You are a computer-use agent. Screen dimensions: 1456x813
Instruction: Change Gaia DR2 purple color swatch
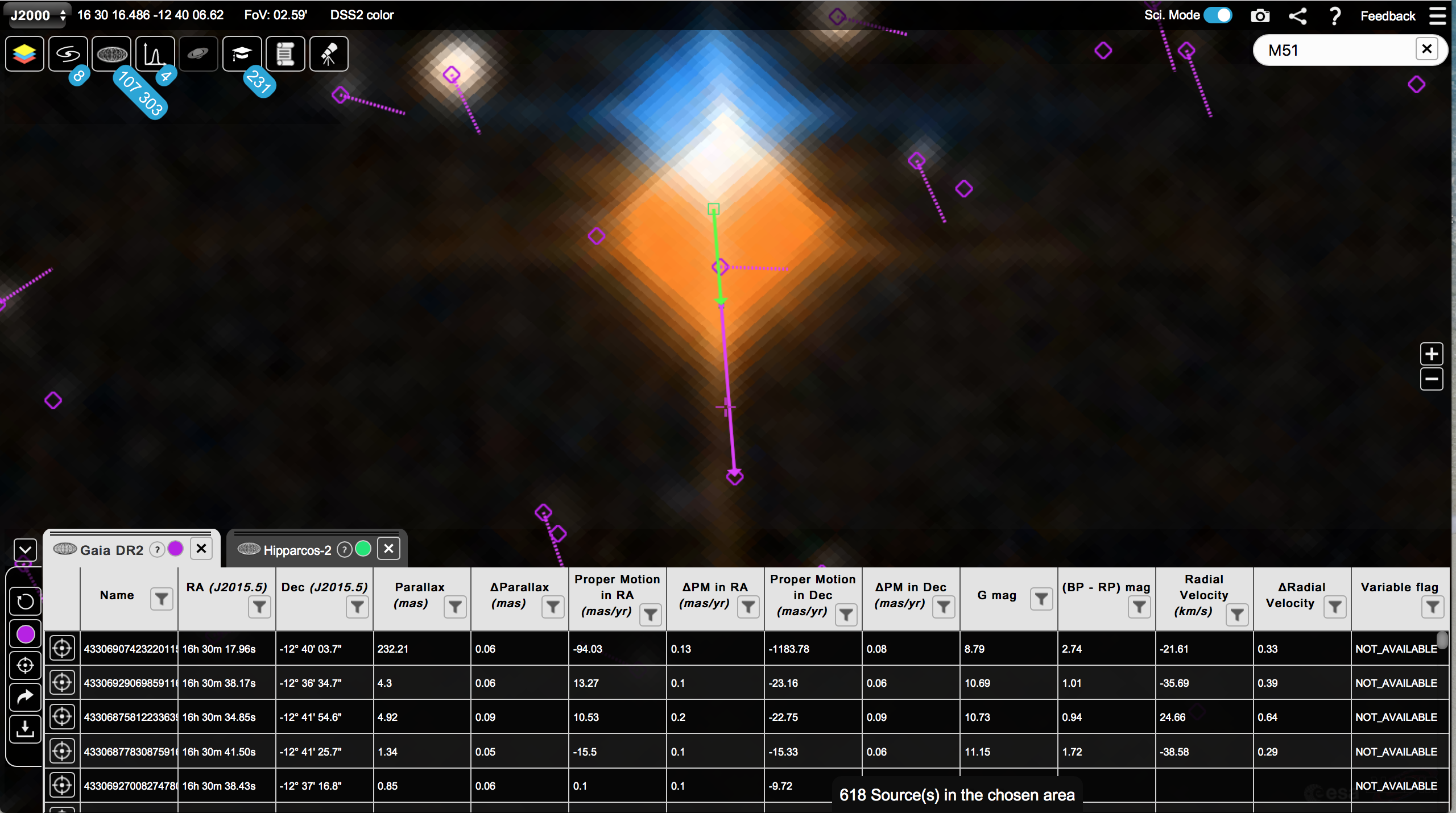(176, 549)
